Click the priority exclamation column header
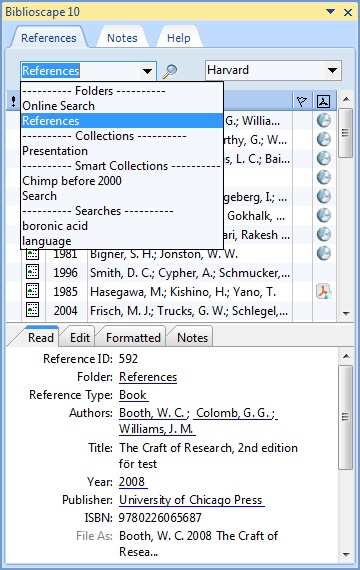Image resolution: width=360 pixels, height=570 pixels. [x=13, y=101]
